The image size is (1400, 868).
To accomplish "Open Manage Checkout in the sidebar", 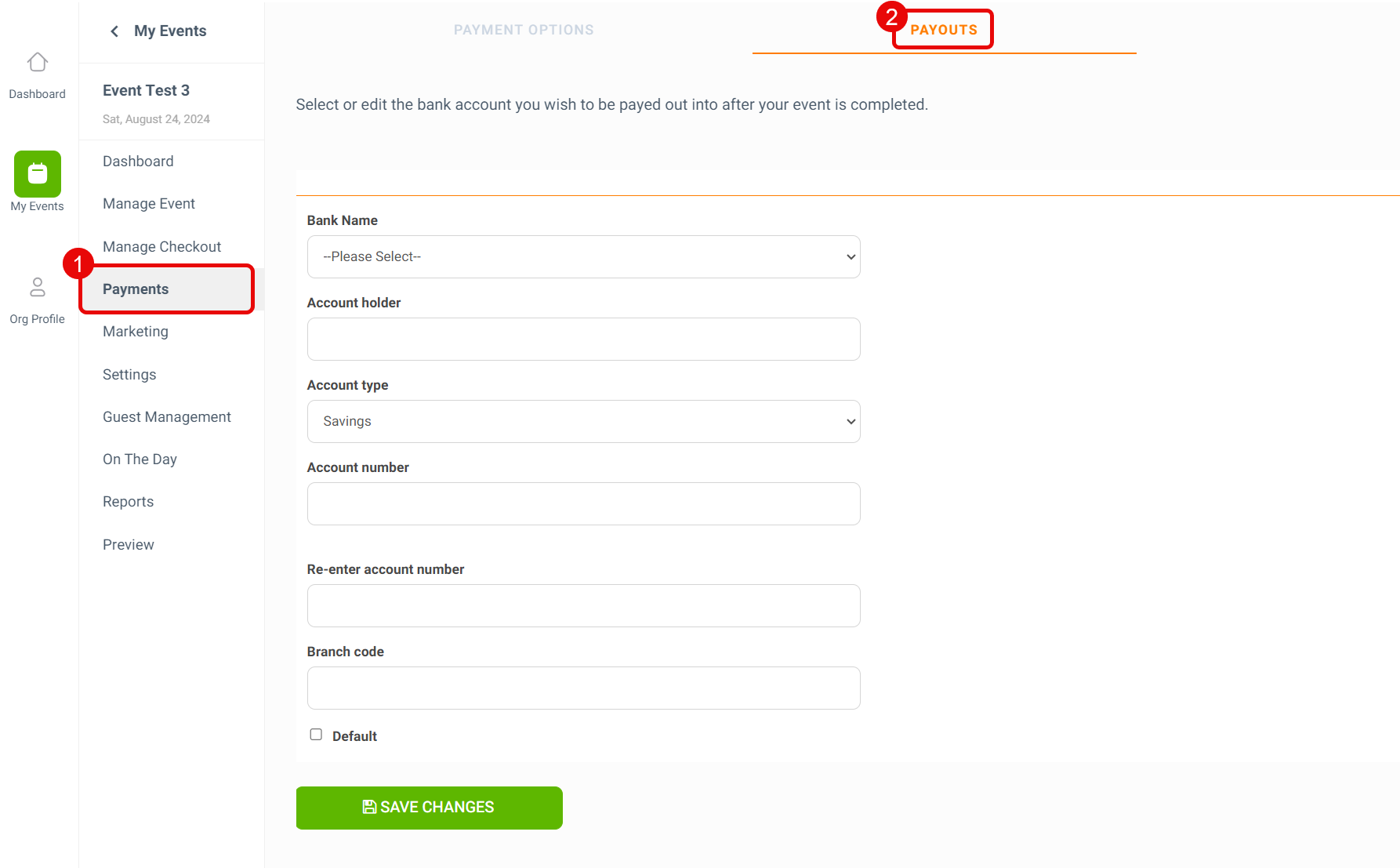I will click(x=162, y=247).
